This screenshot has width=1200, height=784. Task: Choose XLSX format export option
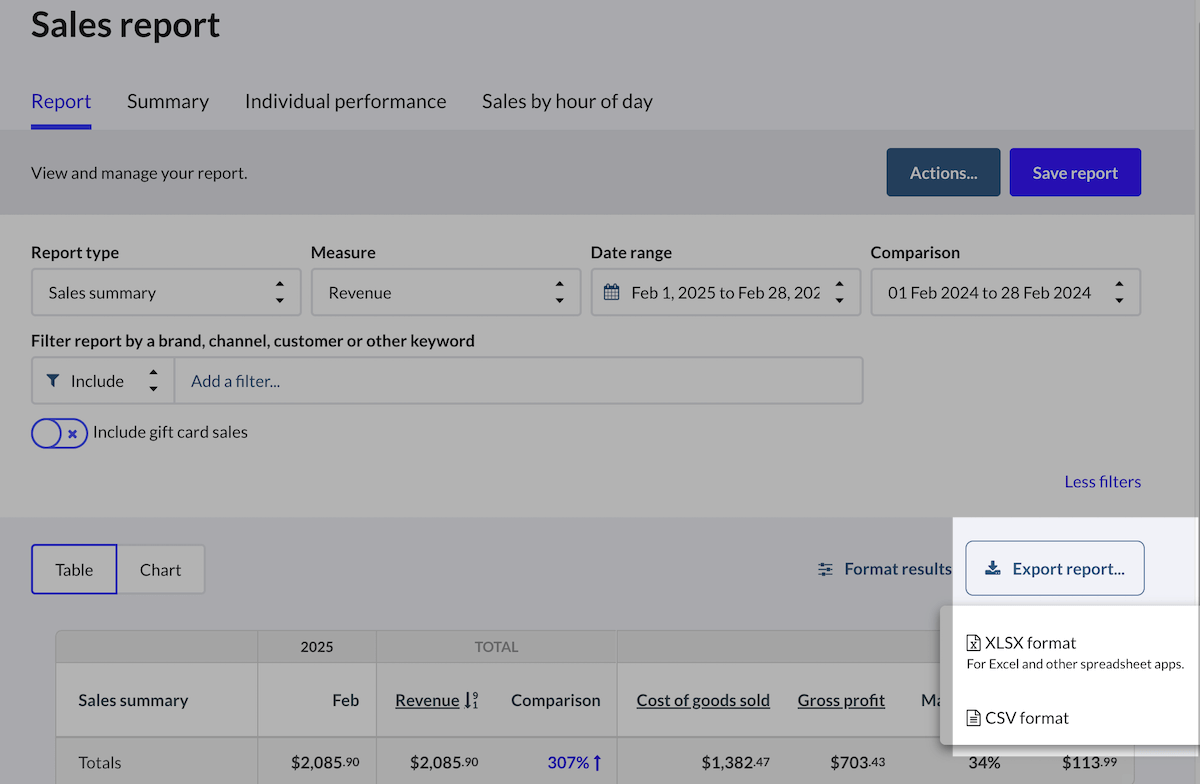tap(1074, 653)
